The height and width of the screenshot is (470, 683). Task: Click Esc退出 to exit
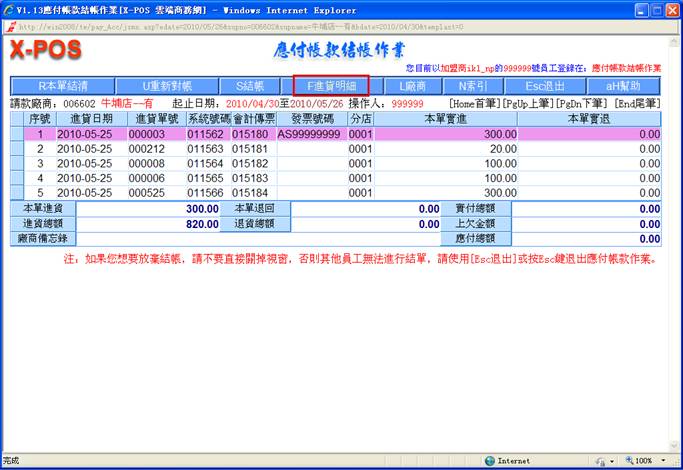click(x=545, y=86)
